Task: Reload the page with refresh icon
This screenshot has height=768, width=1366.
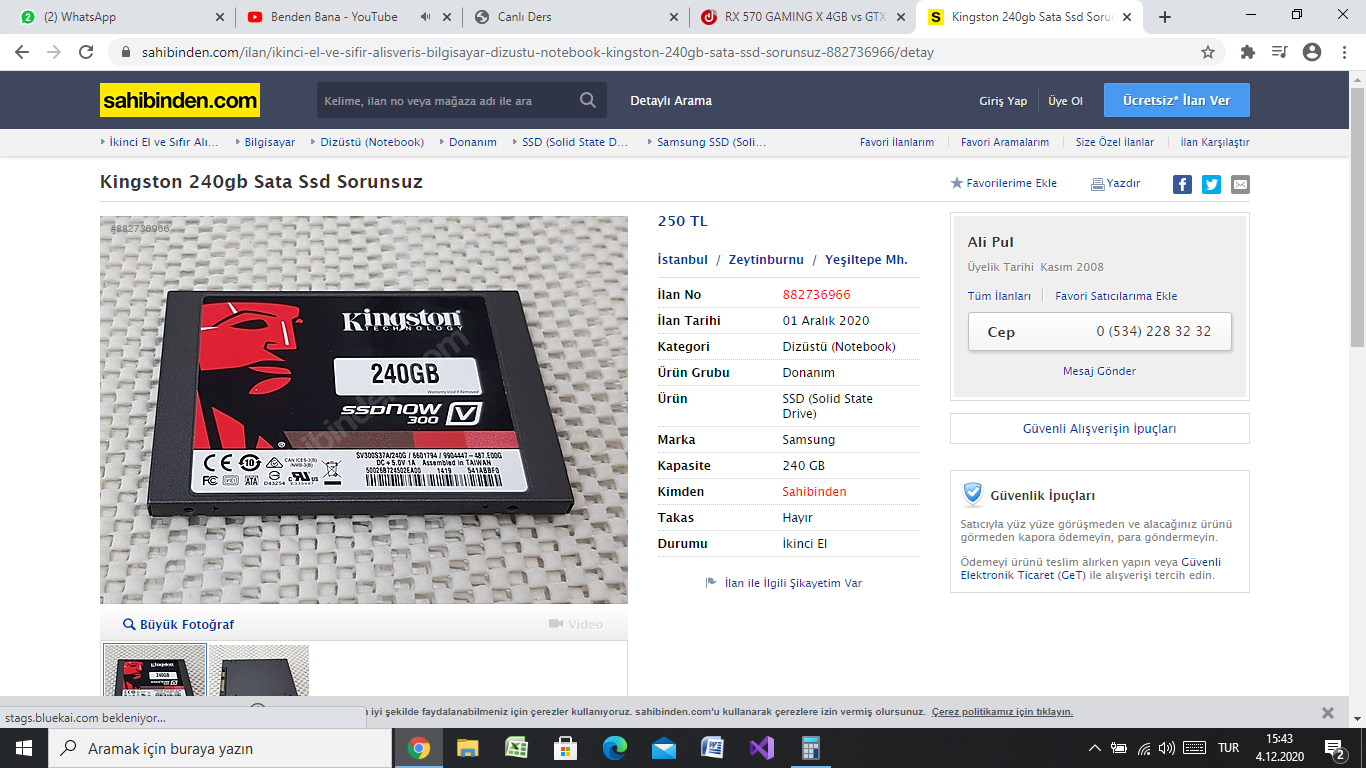Action: pyautogui.click(x=86, y=52)
